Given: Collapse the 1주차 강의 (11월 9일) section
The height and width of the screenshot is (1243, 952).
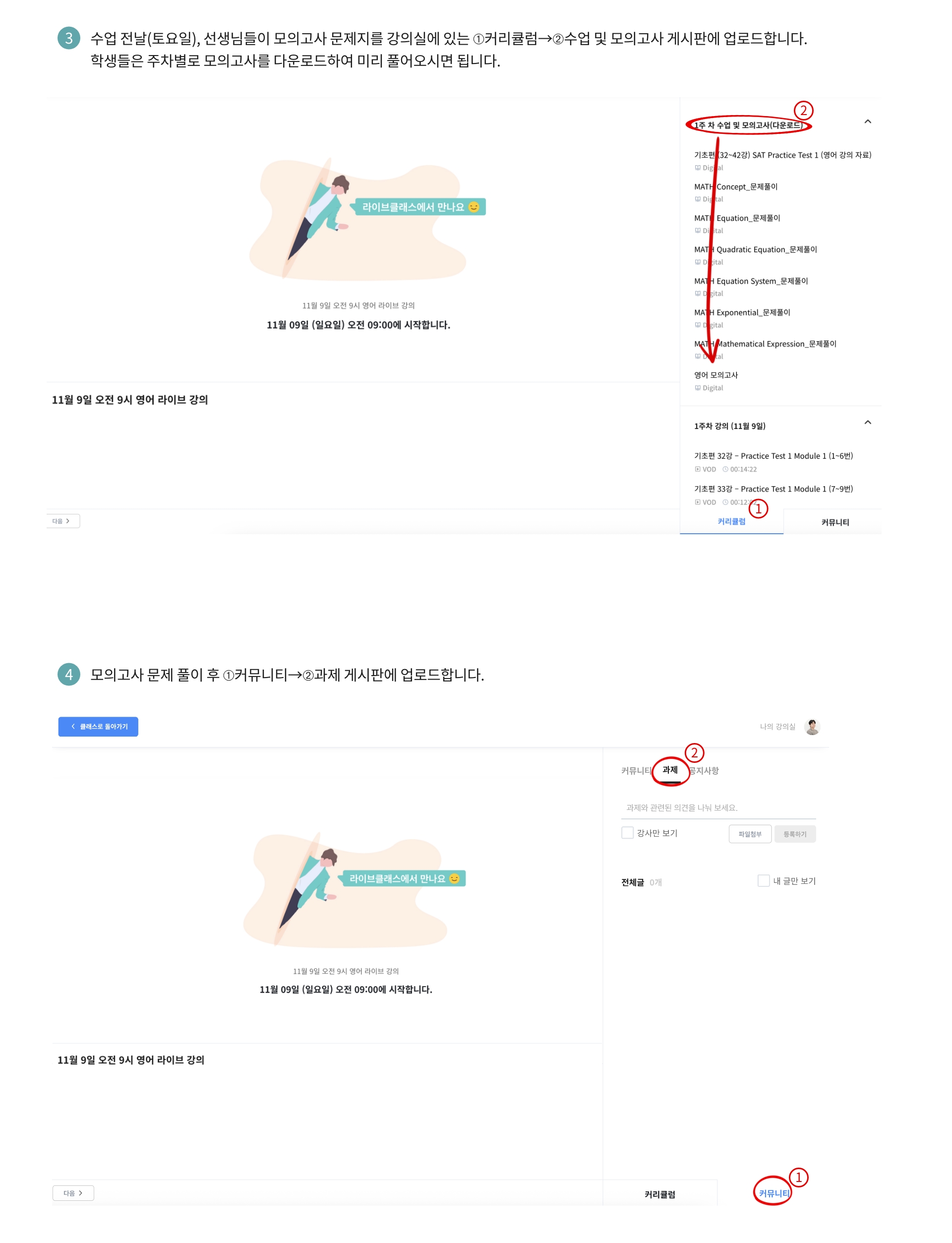Looking at the screenshot, I should pyautogui.click(x=868, y=422).
